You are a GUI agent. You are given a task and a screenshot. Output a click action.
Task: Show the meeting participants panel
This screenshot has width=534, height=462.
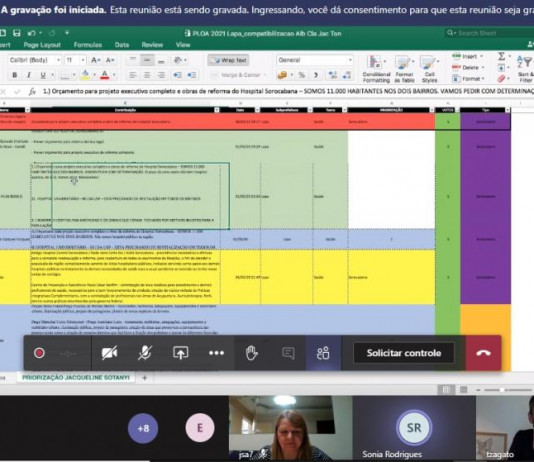323,353
